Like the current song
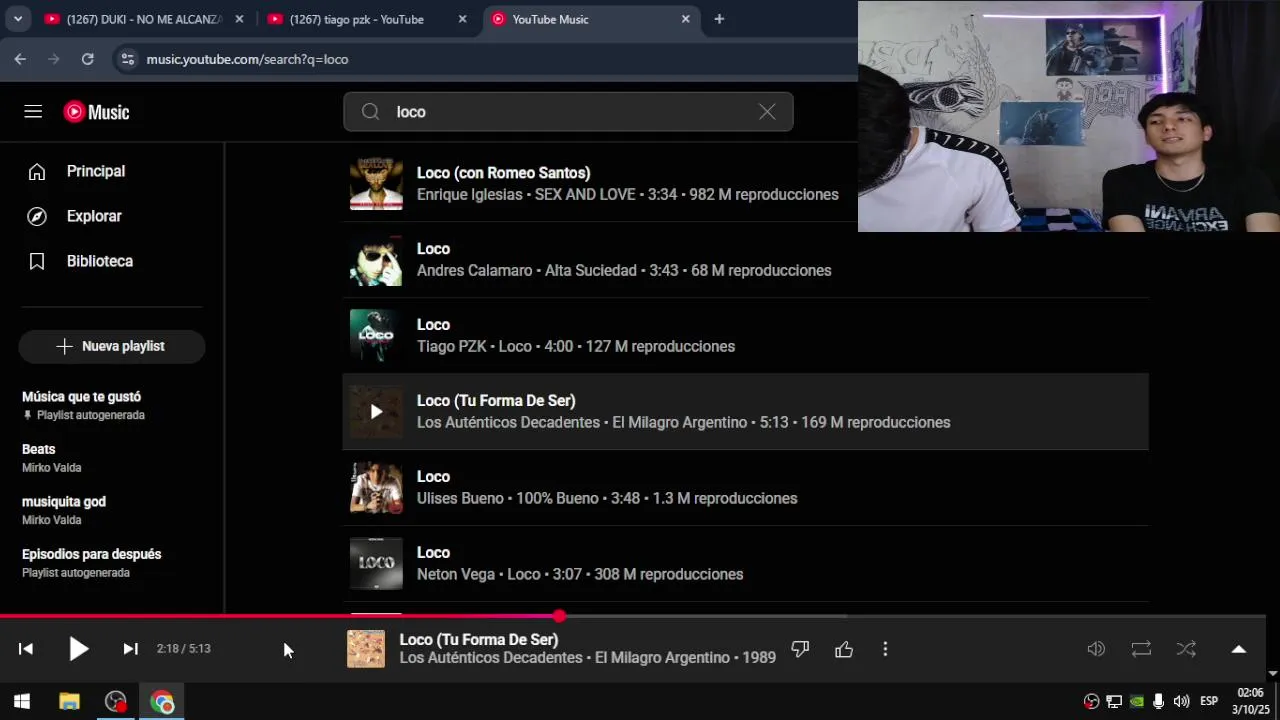Viewport: 1280px width, 720px height. point(844,649)
